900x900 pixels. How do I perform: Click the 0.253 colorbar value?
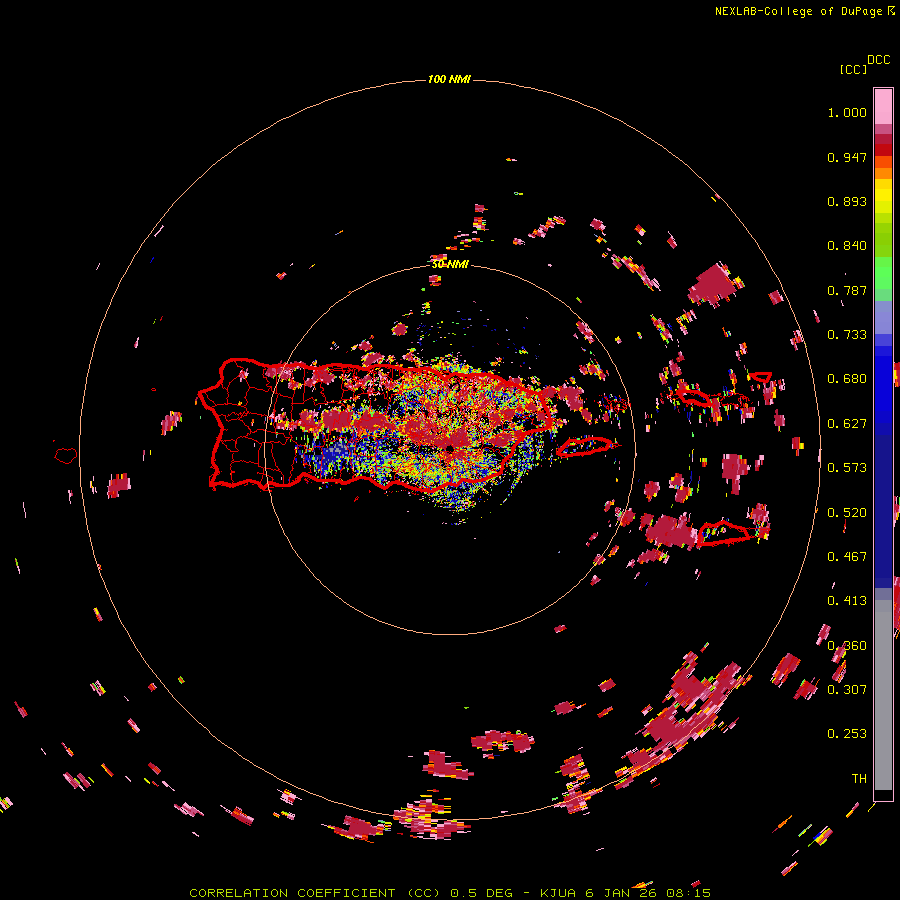(x=847, y=734)
